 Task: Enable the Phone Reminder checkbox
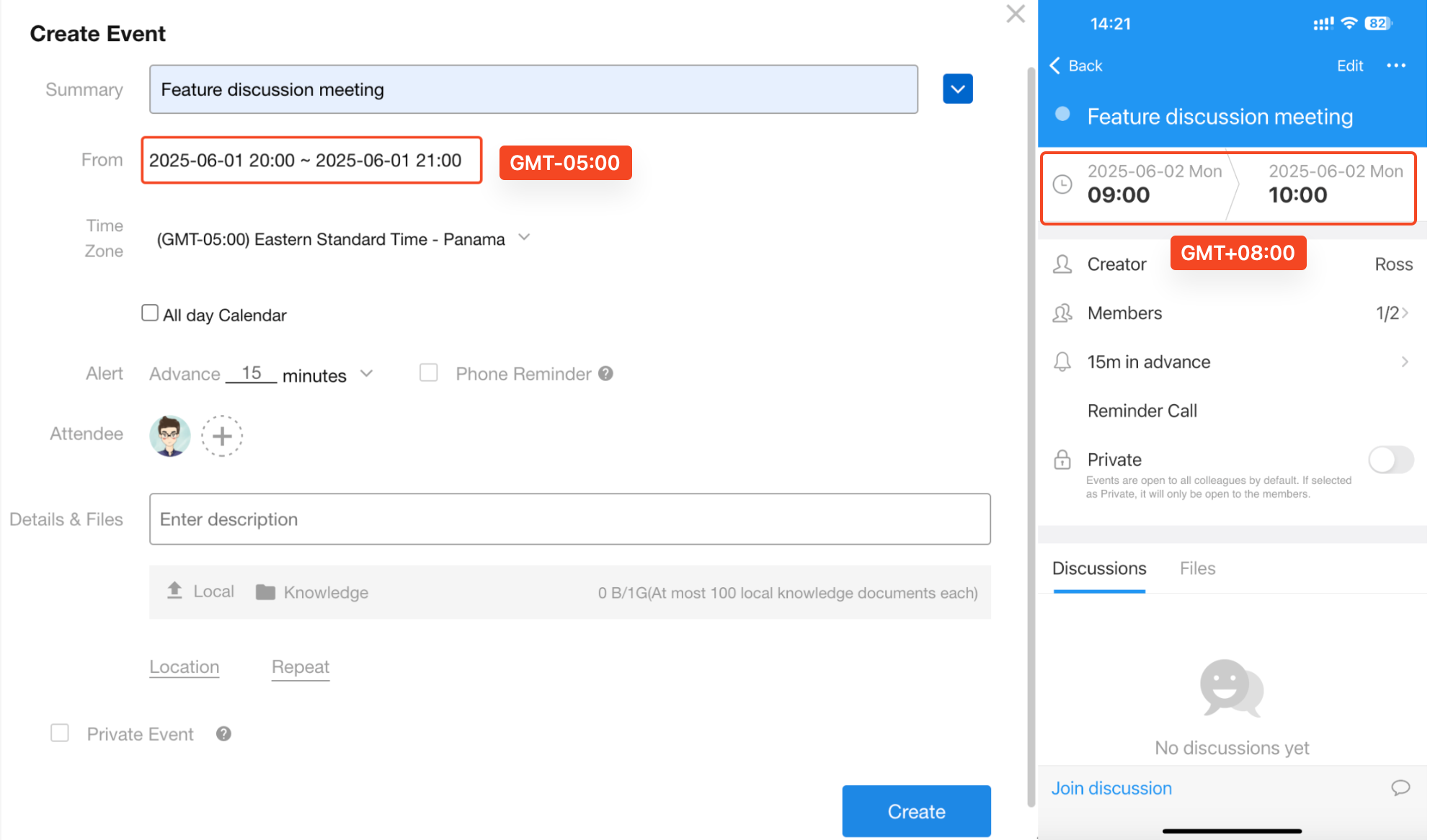click(x=429, y=372)
